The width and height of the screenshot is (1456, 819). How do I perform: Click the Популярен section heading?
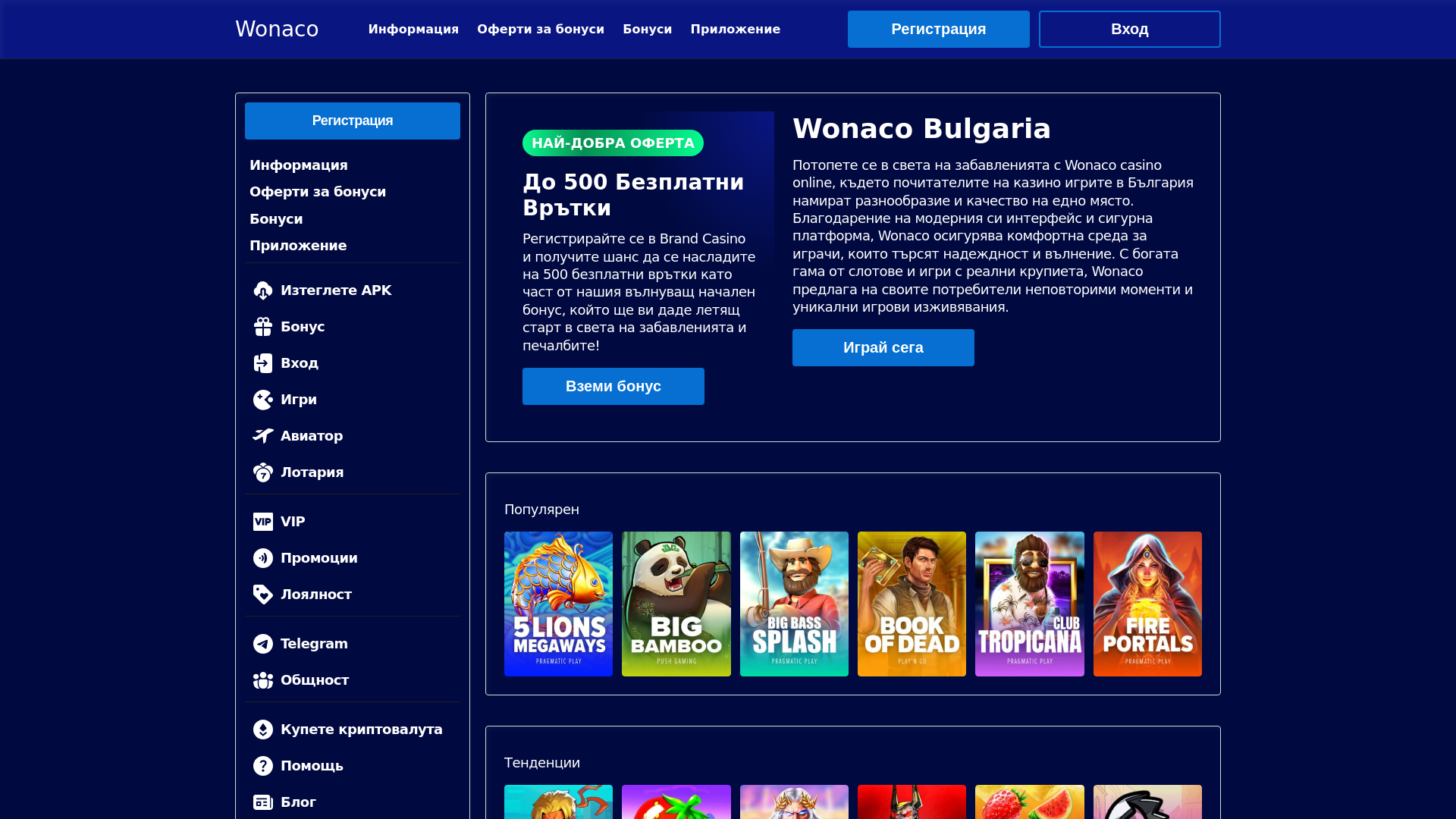[x=541, y=510]
